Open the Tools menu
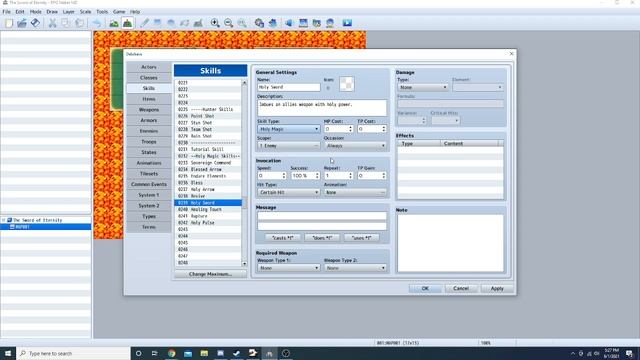This screenshot has height=360, width=640. point(102,12)
